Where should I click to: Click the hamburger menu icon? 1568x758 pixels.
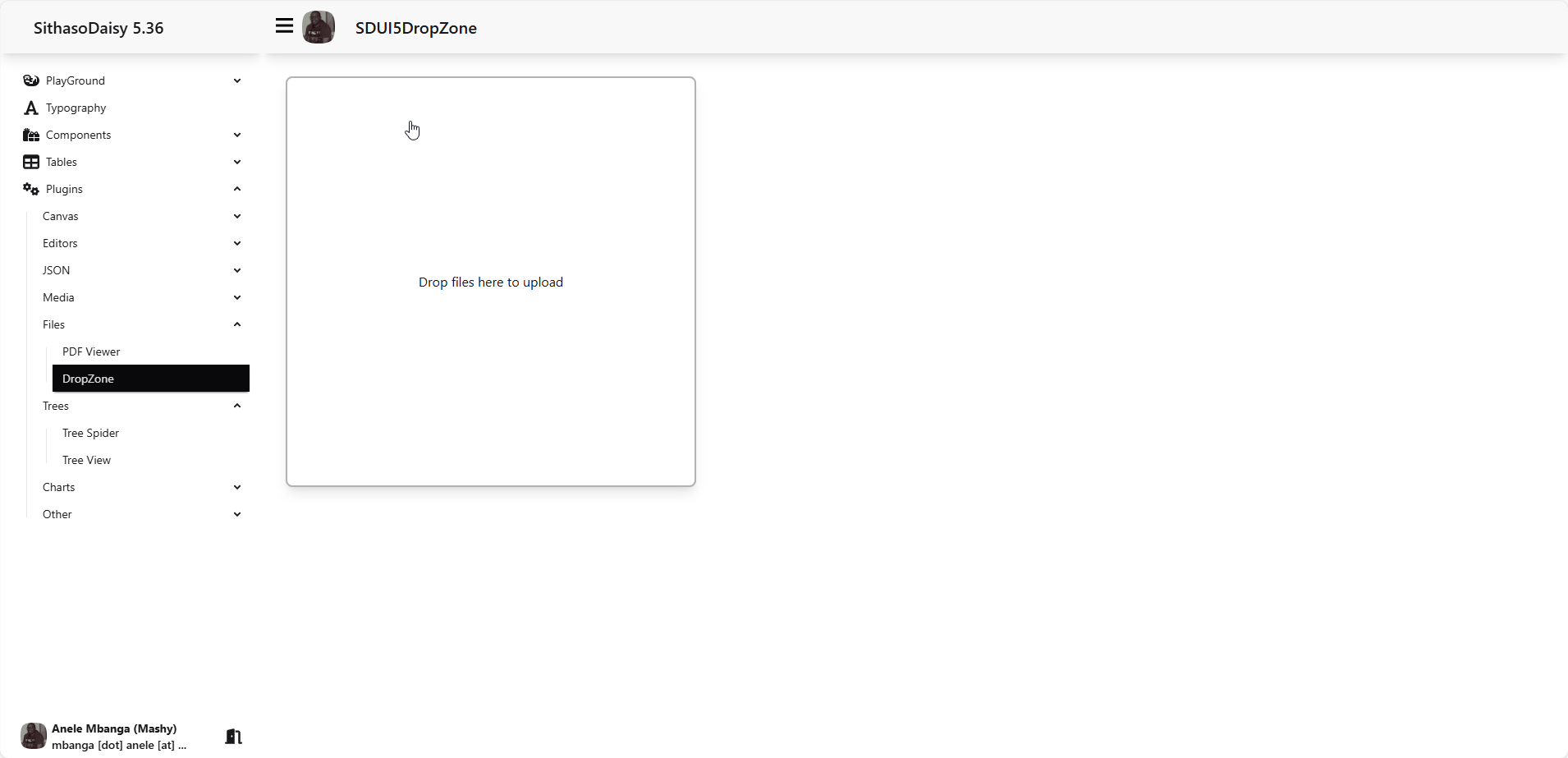coord(284,26)
